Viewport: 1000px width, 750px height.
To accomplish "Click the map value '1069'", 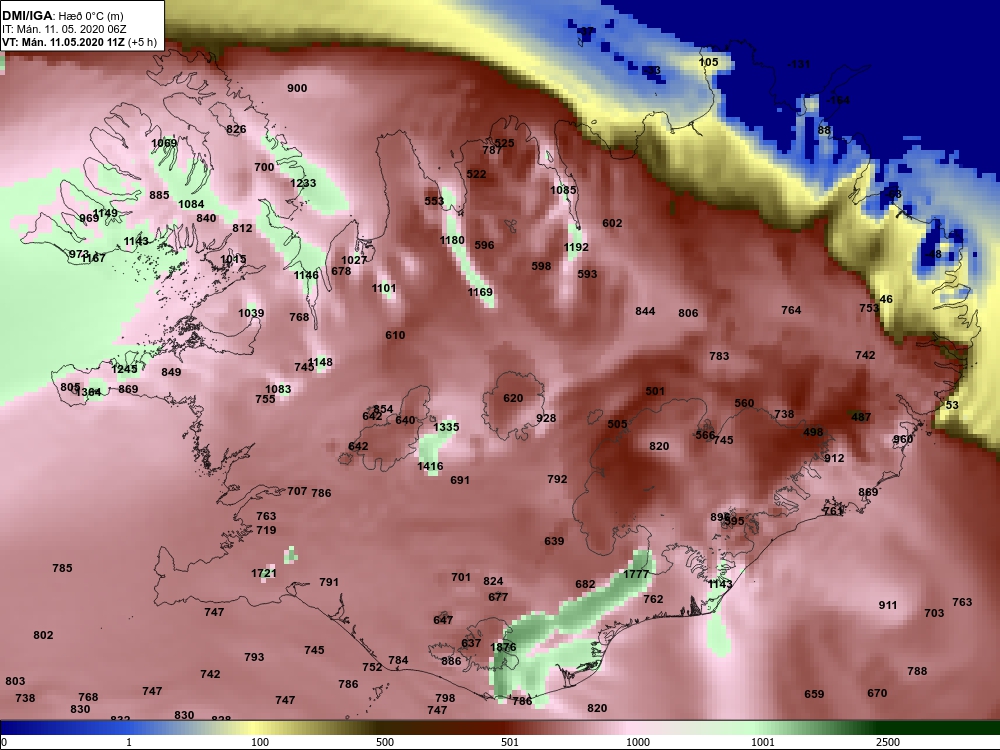I will [164, 143].
